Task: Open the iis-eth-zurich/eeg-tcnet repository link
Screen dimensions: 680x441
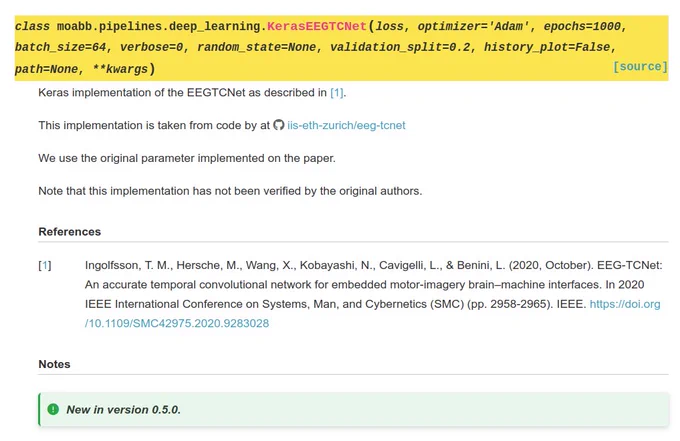Action: coord(346,125)
